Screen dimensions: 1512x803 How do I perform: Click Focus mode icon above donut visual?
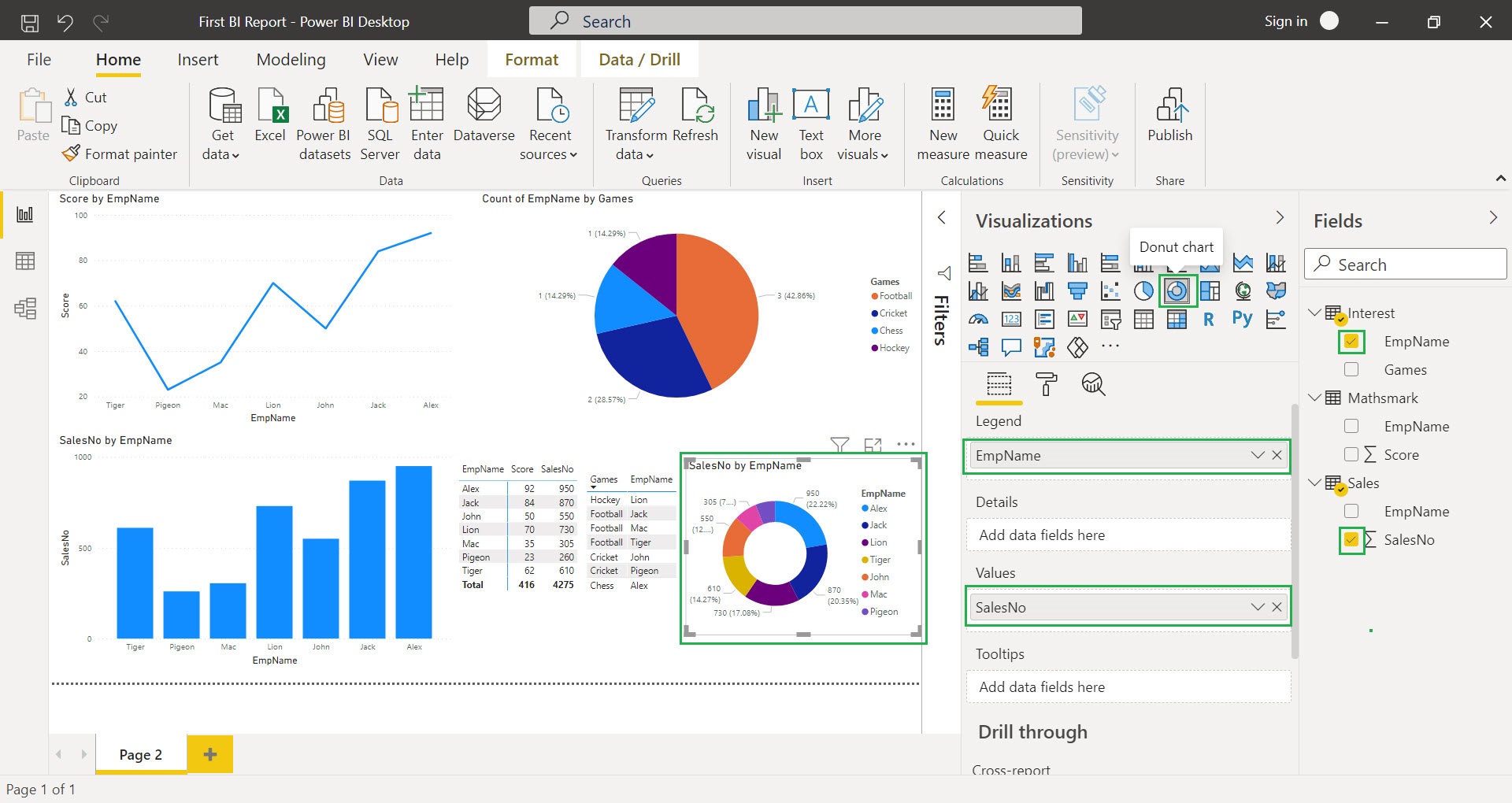coord(873,446)
